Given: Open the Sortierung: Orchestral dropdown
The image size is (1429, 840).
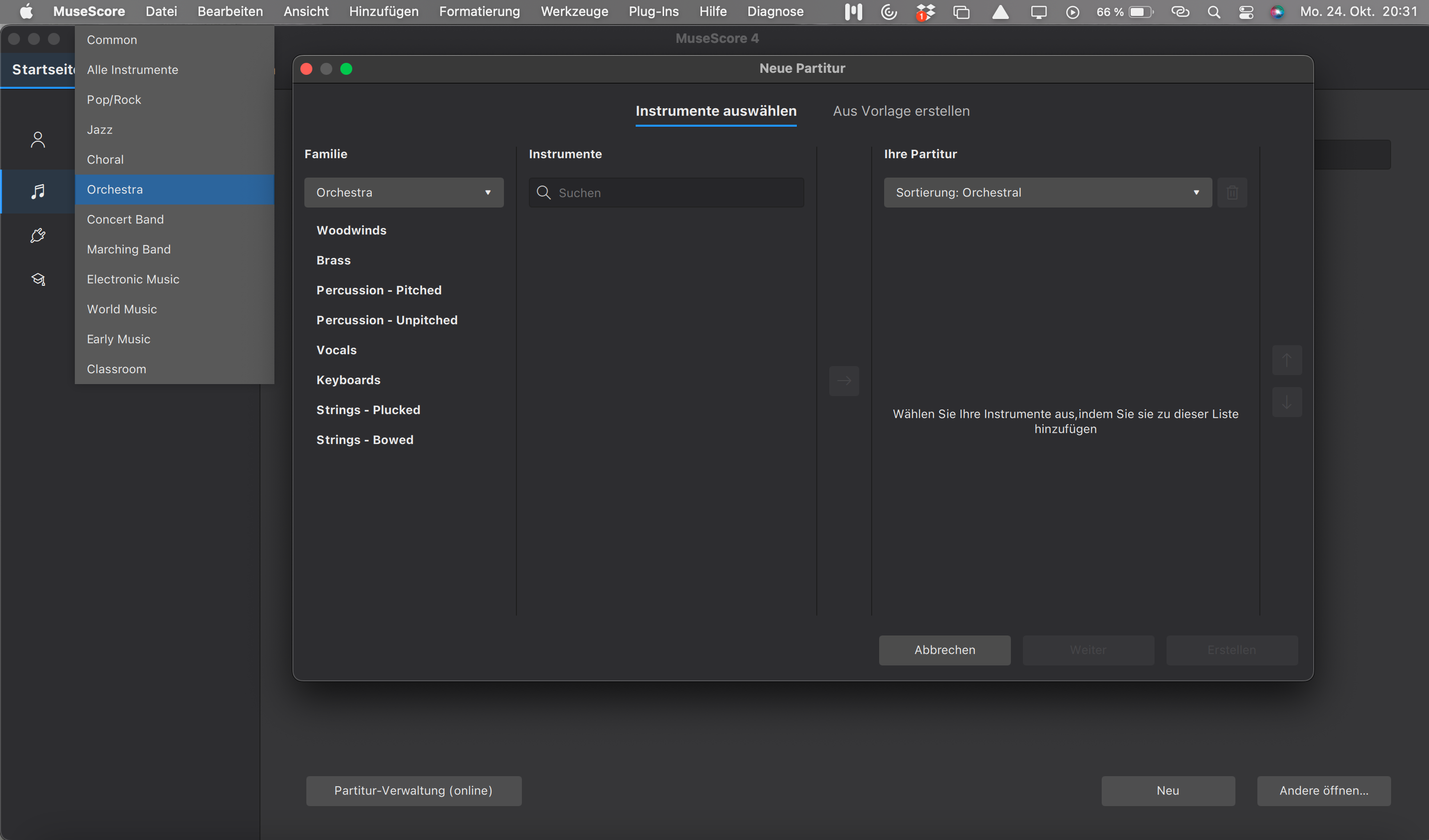Looking at the screenshot, I should (1047, 193).
